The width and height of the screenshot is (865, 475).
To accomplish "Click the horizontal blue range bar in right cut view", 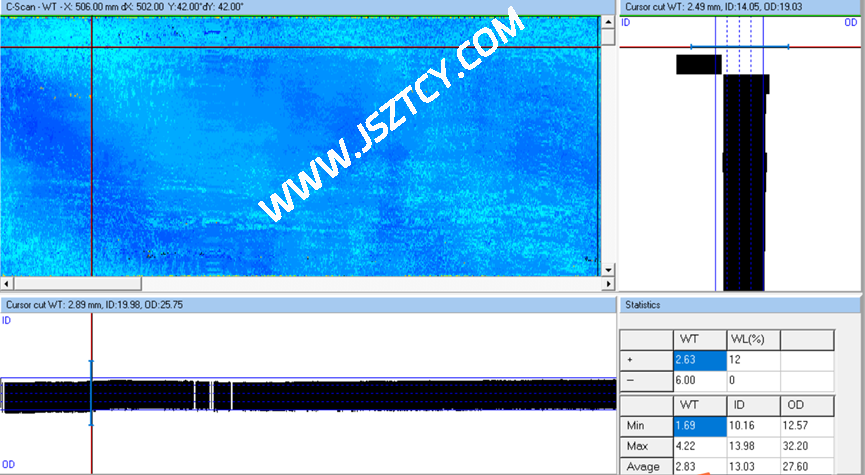I will 740,46.
